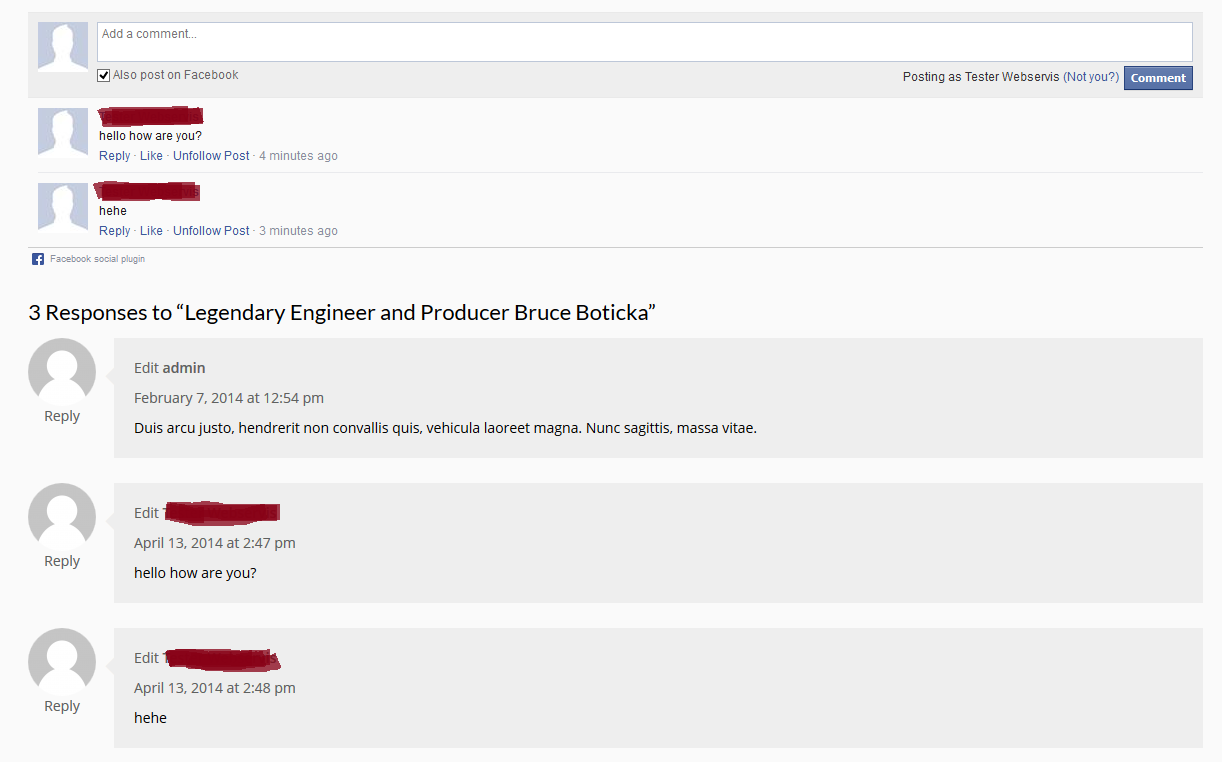Open 'Facebook social plugin' link
Viewport: 1222px width, 762px height.
(x=97, y=259)
